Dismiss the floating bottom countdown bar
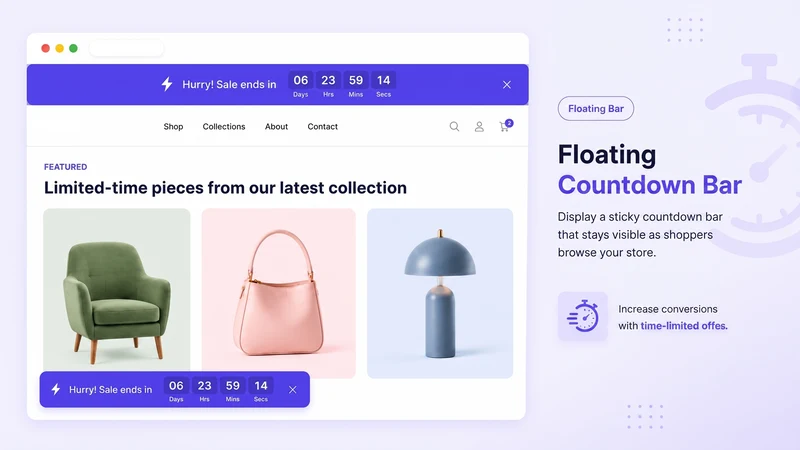Image resolution: width=800 pixels, height=450 pixels. pos(292,390)
